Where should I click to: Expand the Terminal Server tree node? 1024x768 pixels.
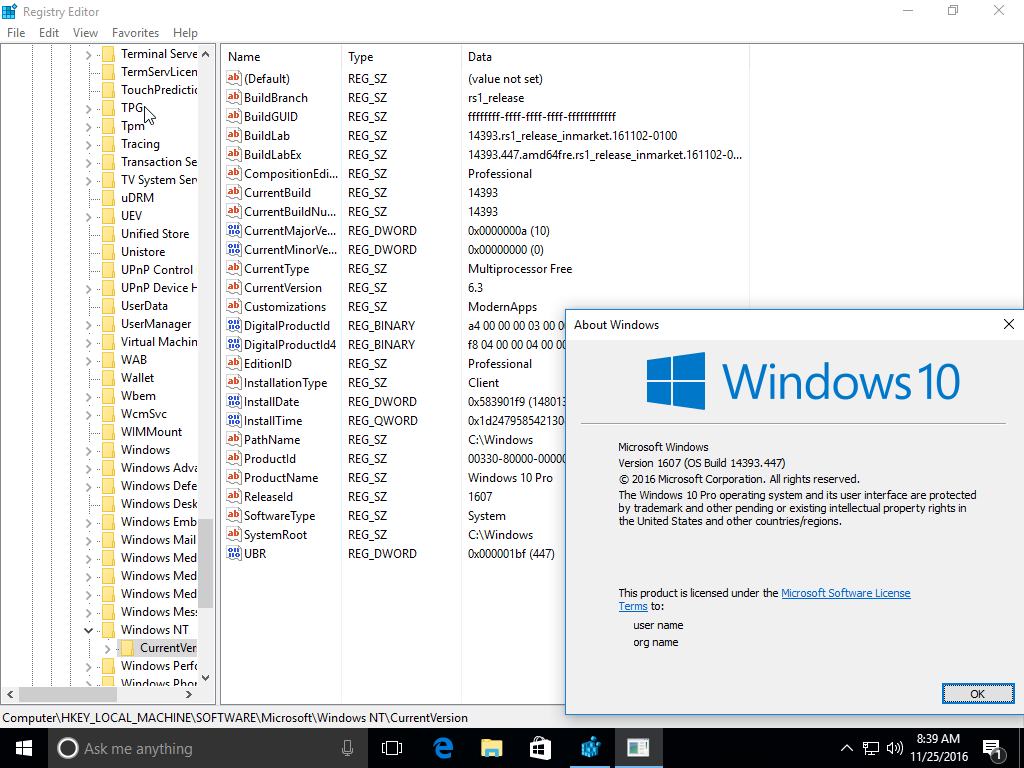[88, 54]
